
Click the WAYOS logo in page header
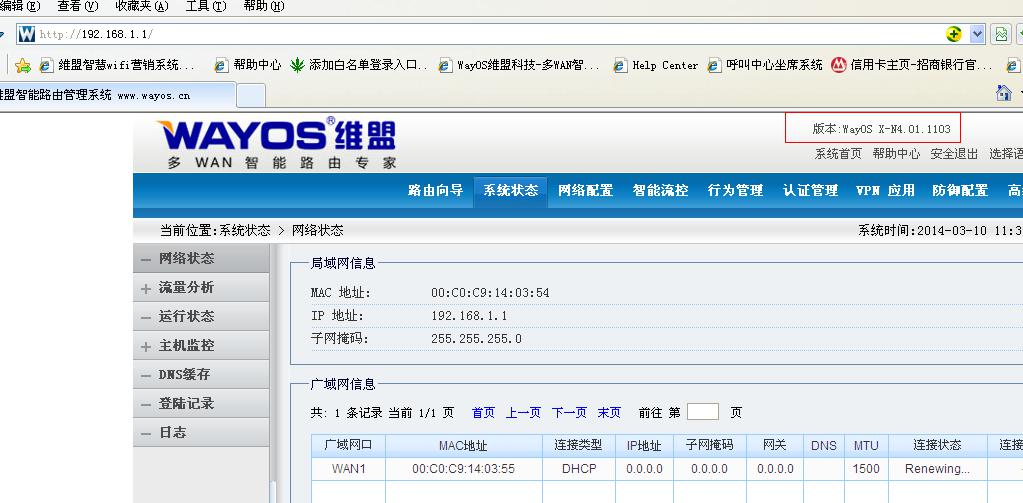click(276, 144)
